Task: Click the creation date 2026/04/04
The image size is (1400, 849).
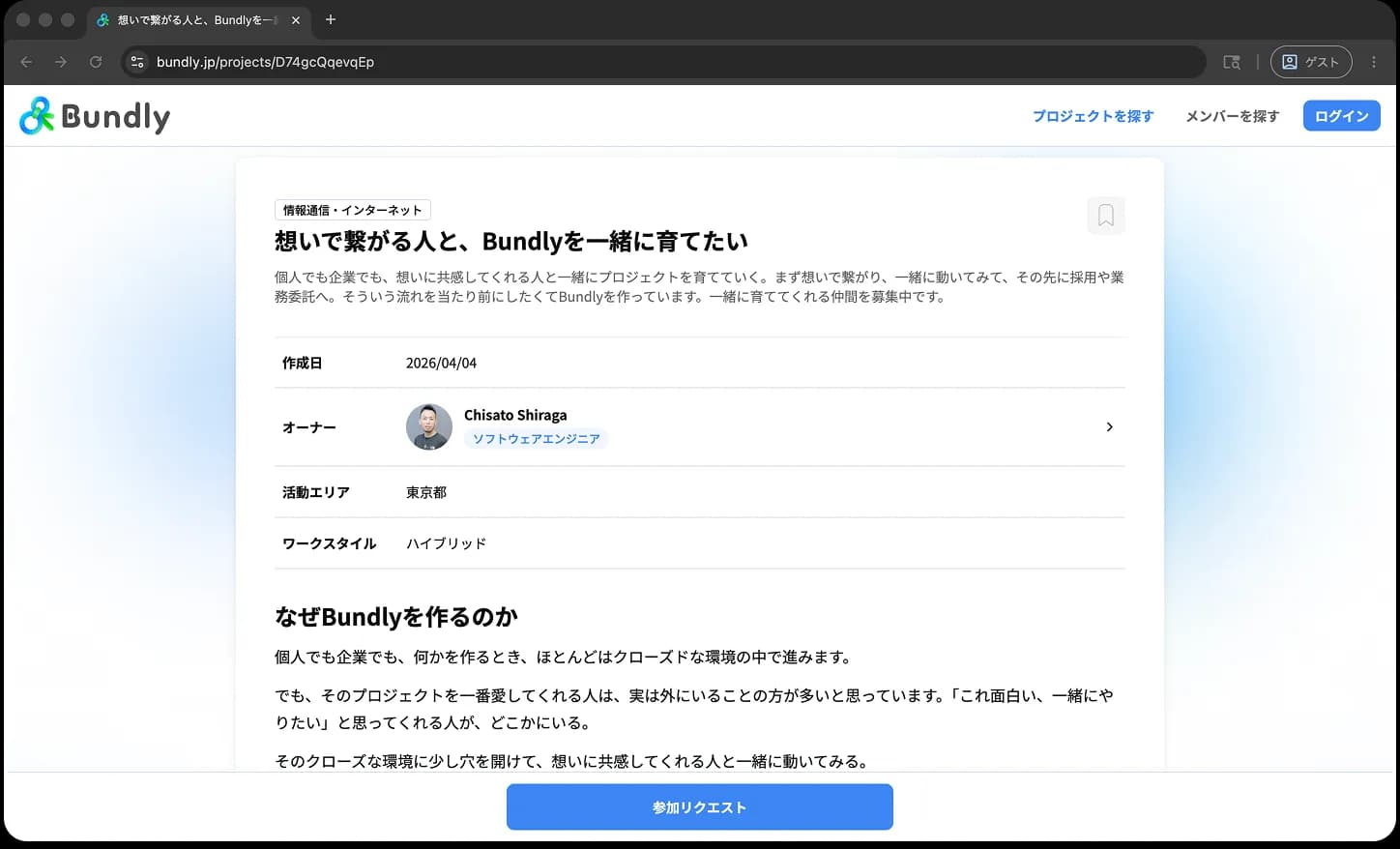Action: tap(441, 363)
